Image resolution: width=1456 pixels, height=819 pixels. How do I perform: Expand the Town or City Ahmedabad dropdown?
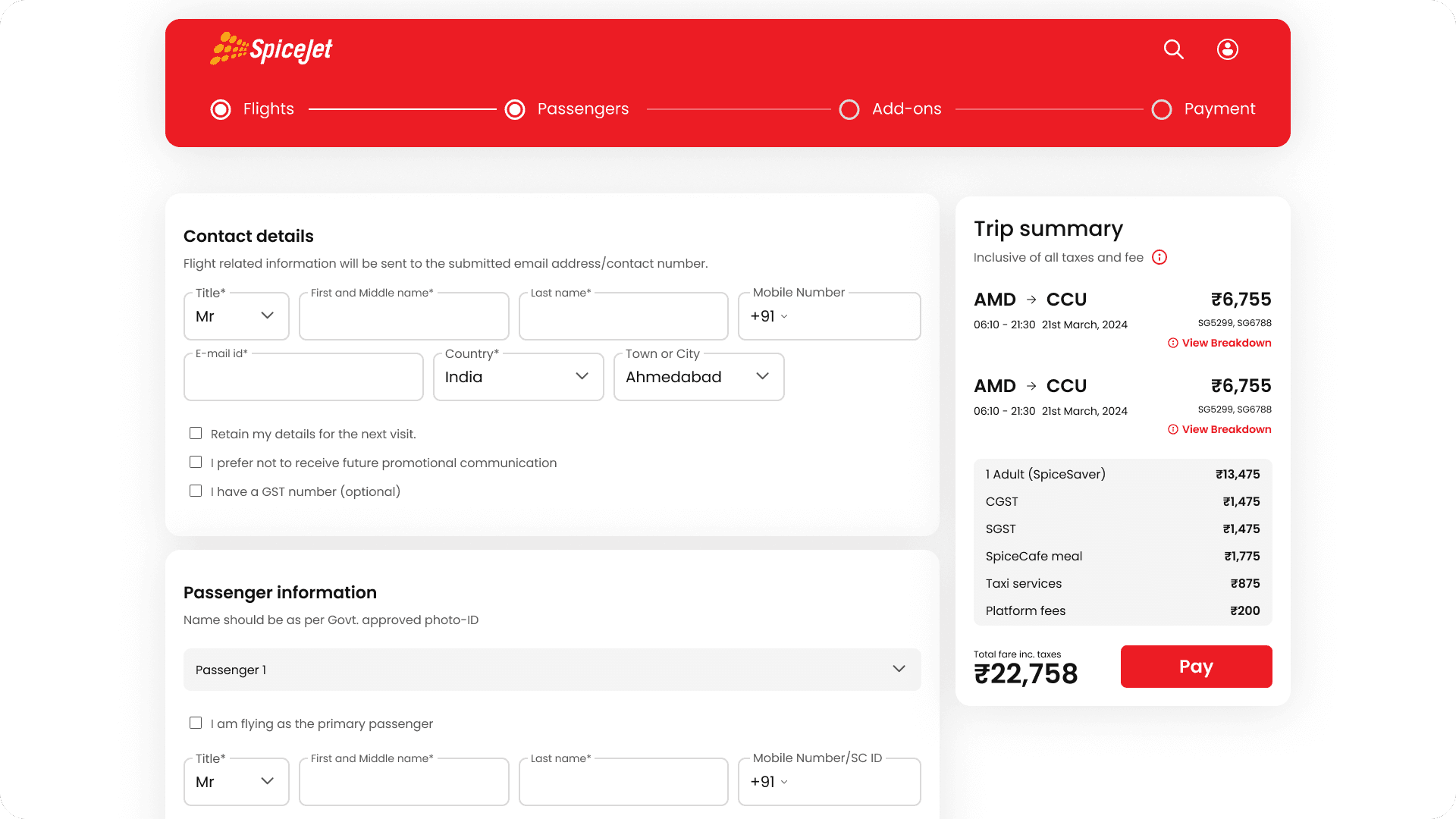pos(698,377)
